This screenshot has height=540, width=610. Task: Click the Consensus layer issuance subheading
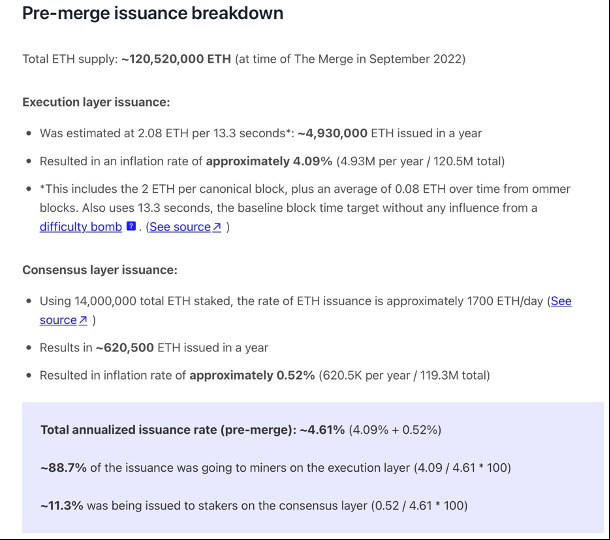[100, 270]
